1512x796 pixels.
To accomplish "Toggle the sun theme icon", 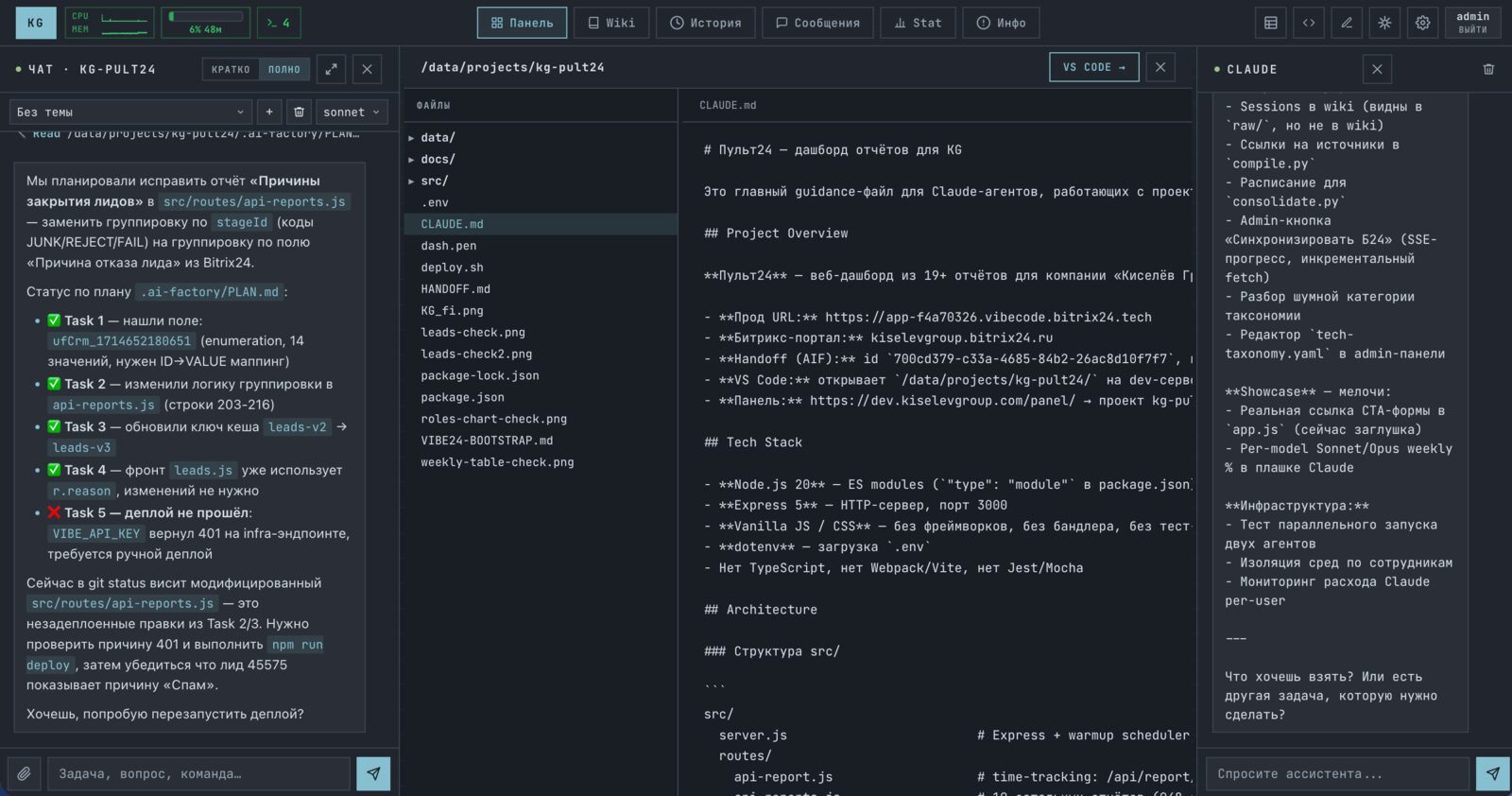I will click(1384, 23).
